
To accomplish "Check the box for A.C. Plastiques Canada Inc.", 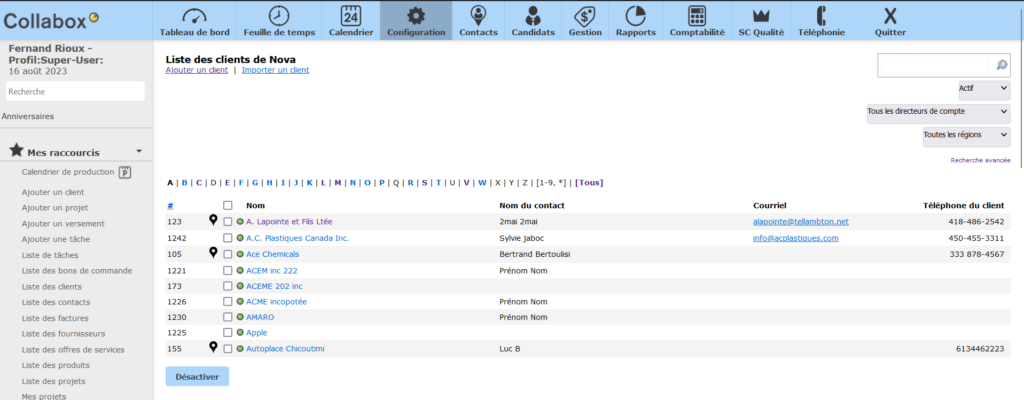I will [x=228, y=238].
